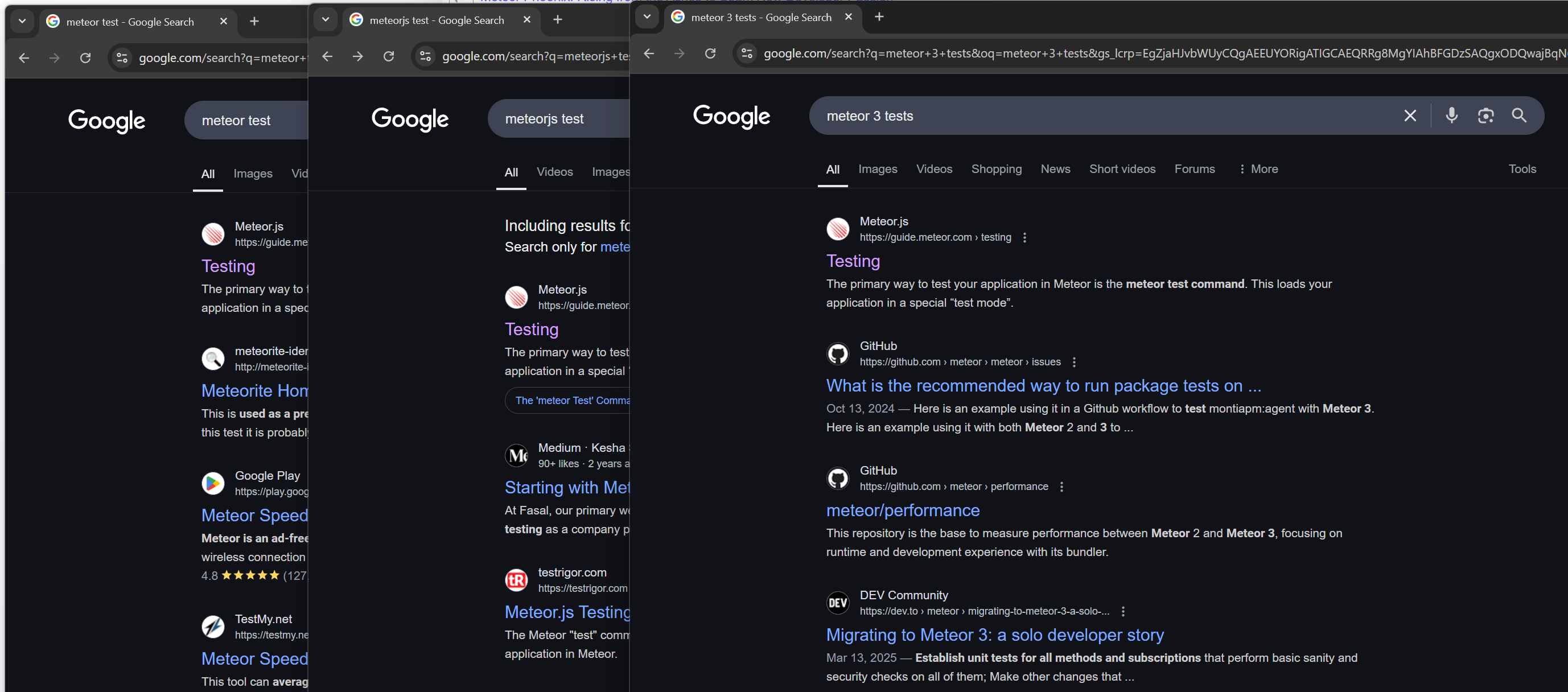View site information in meteorjs test window
Screen dimensions: 1568x692
click(x=426, y=56)
